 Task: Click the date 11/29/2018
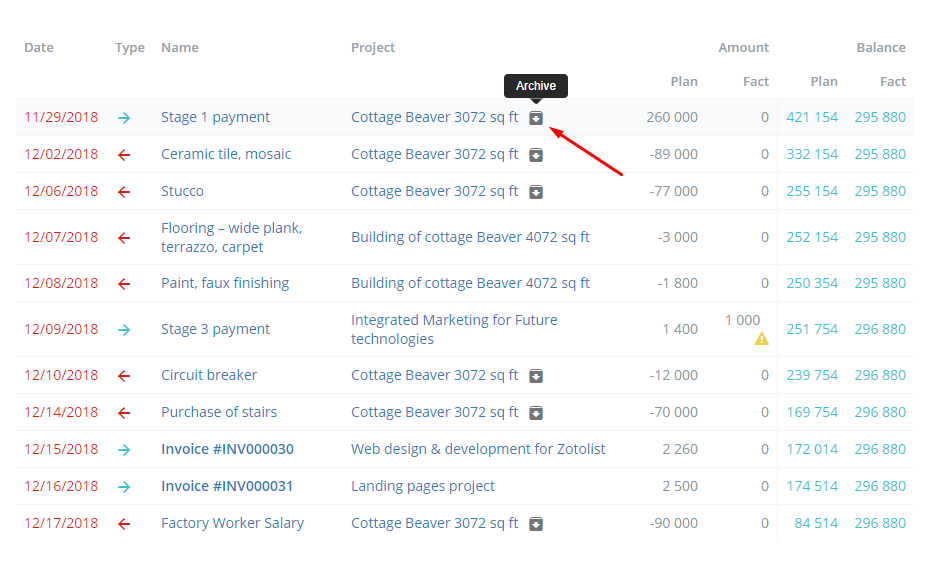pos(61,117)
